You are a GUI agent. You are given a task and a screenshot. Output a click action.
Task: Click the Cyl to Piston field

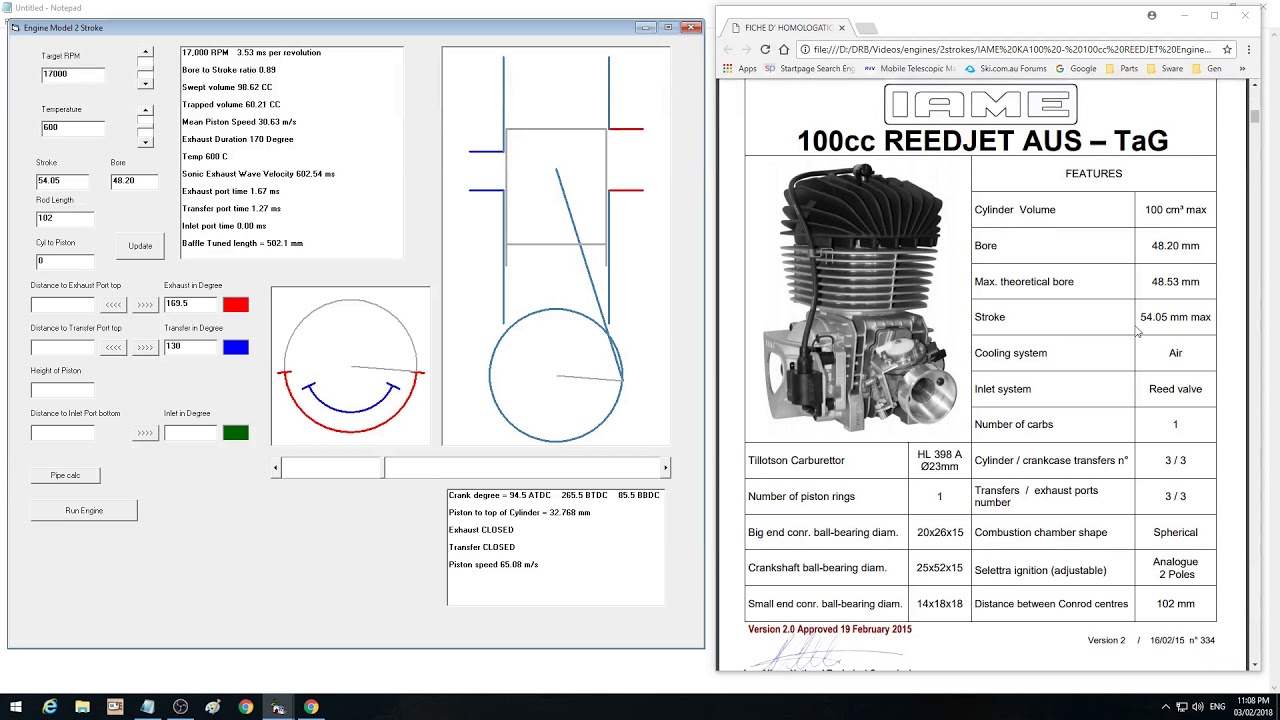65,261
